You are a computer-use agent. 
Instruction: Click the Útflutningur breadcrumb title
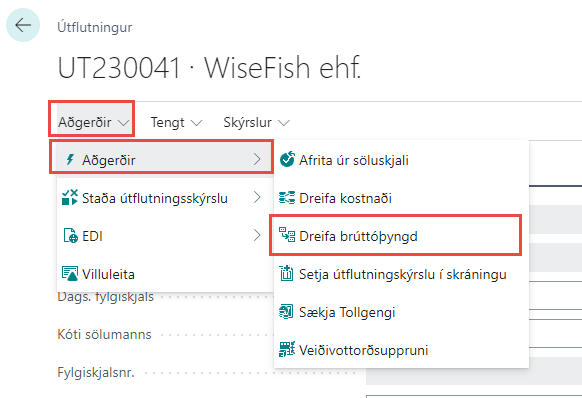[x=95, y=27]
